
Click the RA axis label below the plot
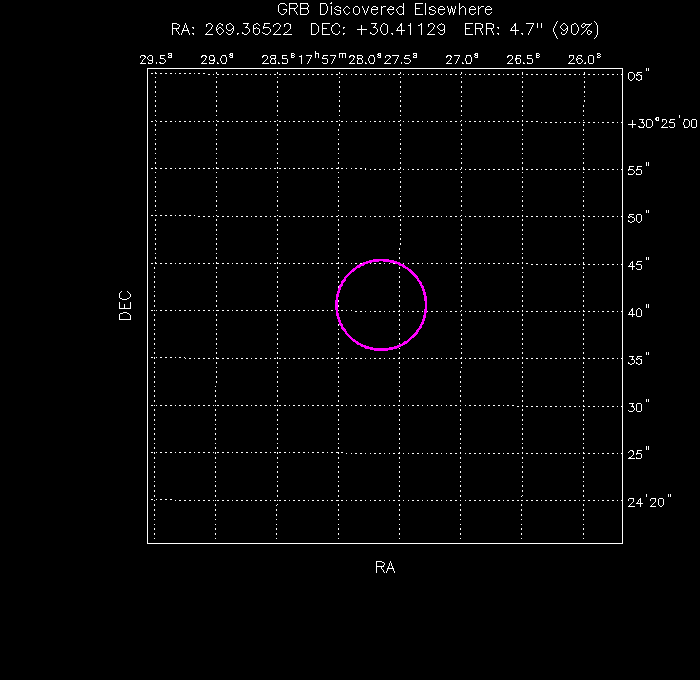tap(385, 568)
